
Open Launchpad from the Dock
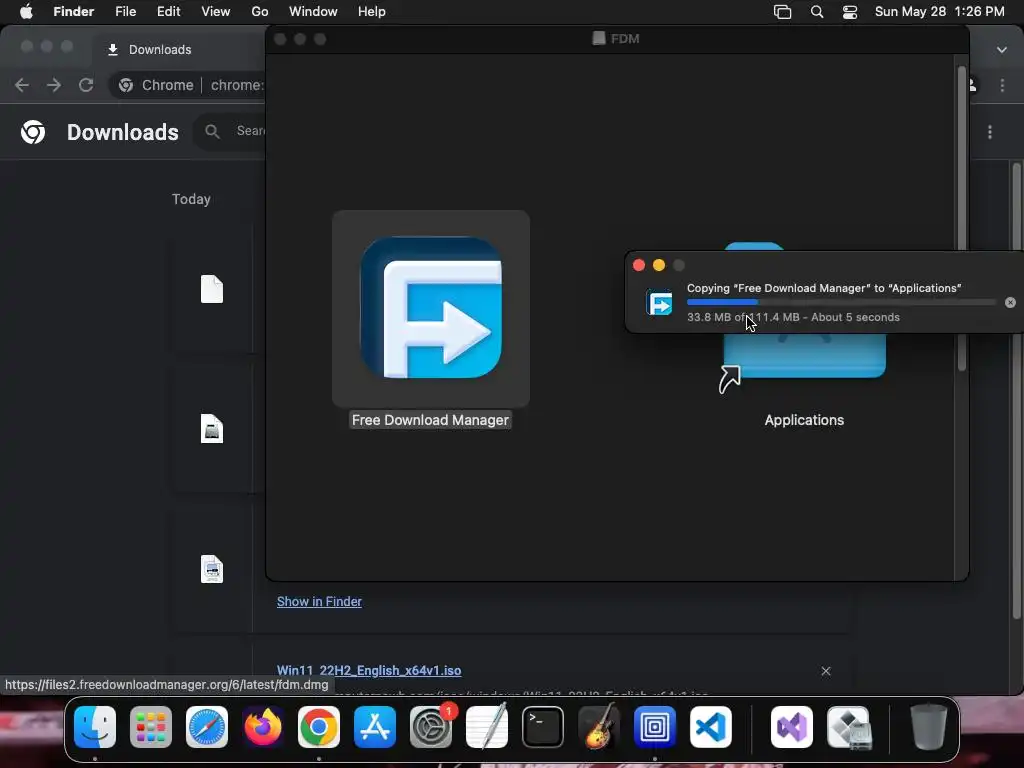tap(151, 727)
